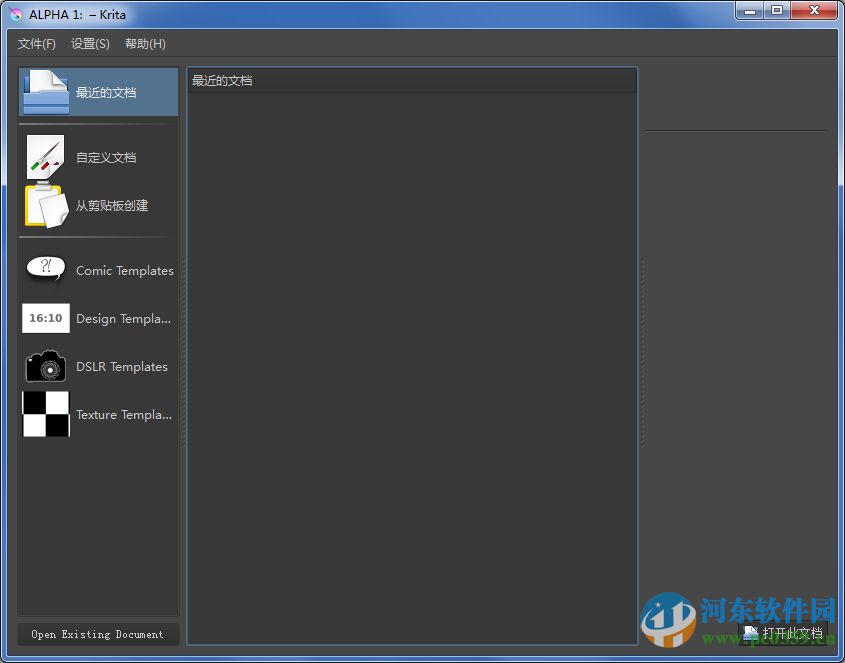Image resolution: width=845 pixels, height=663 pixels.
Task: Open the DSLR Templates camera icon
Action: click(x=44, y=365)
